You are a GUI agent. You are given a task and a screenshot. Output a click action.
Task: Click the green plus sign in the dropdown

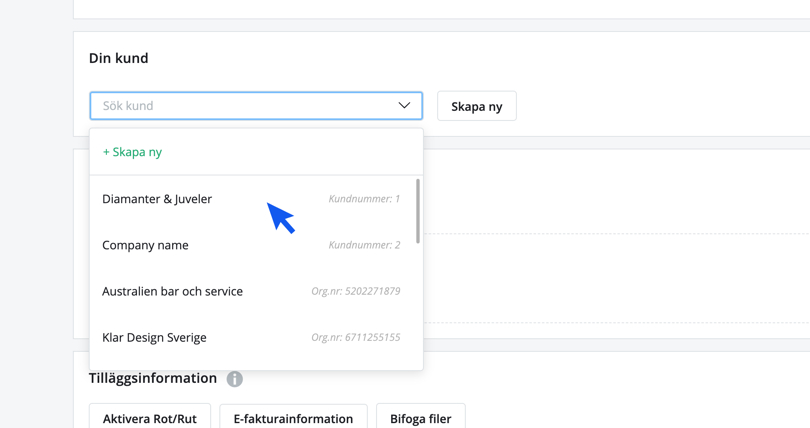[107, 152]
